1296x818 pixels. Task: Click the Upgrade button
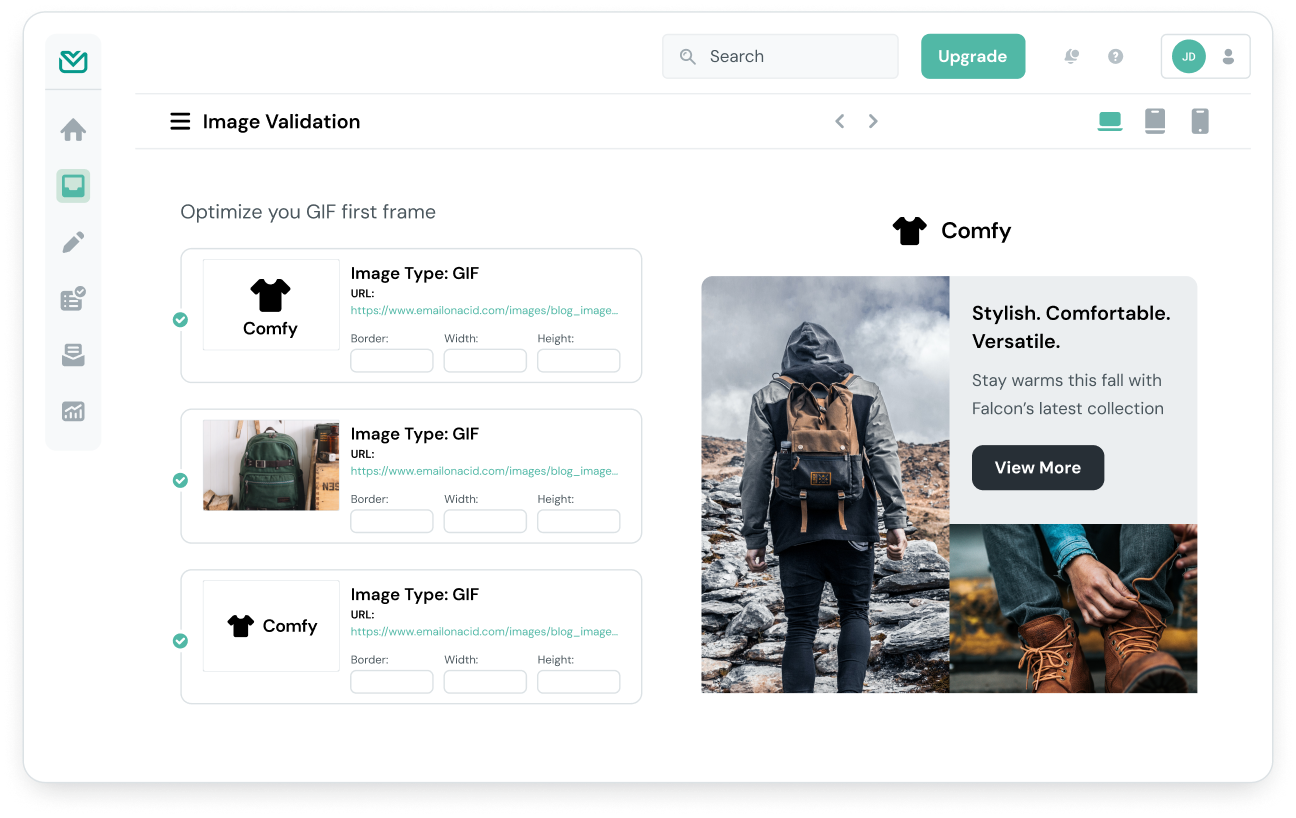(x=973, y=56)
